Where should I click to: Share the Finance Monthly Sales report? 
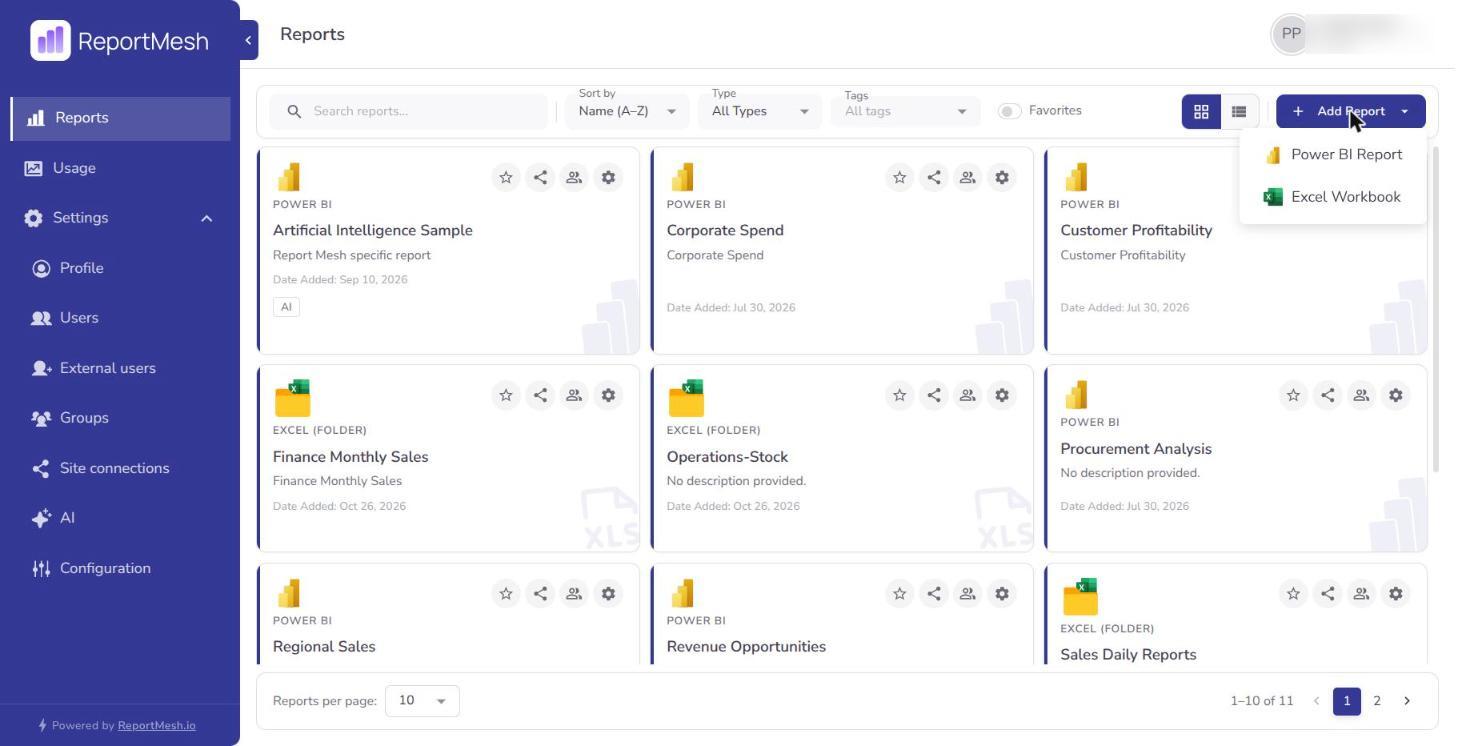tap(540, 395)
